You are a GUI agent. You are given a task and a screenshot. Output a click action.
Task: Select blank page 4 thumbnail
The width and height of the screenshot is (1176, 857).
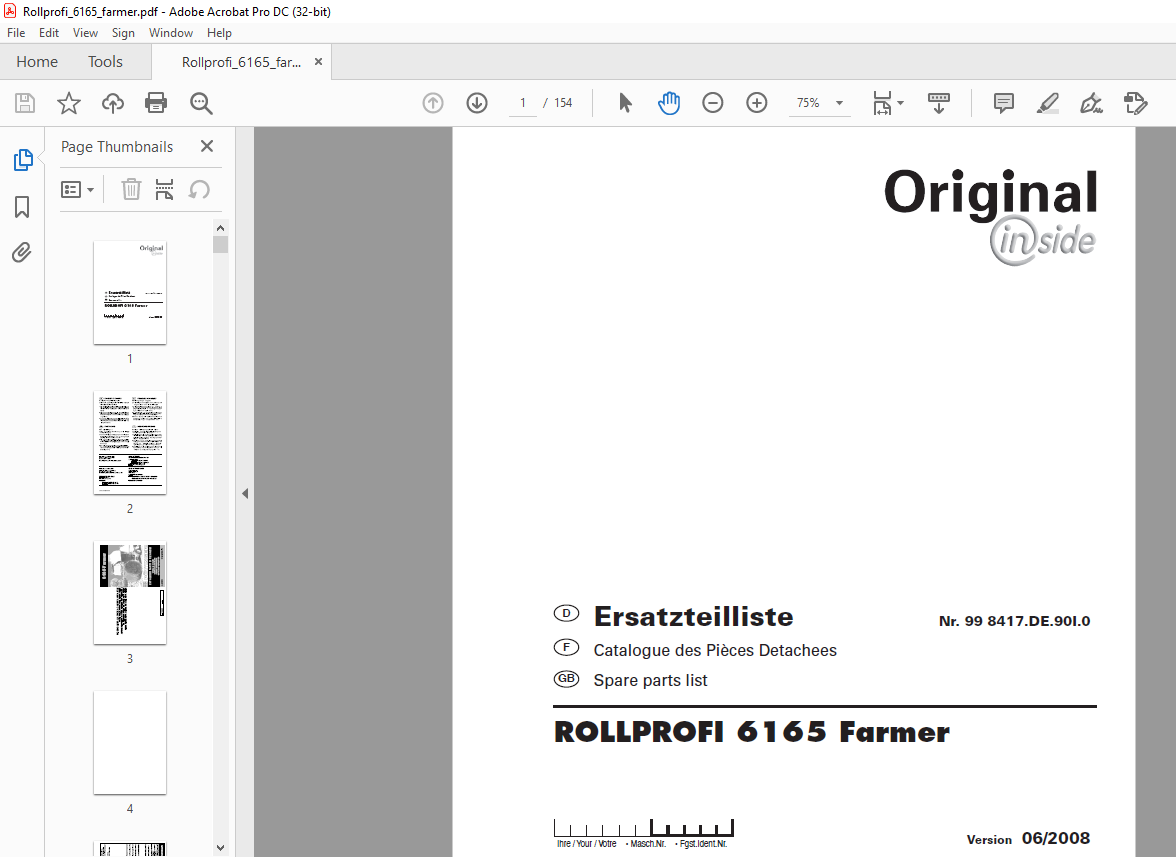coord(130,742)
